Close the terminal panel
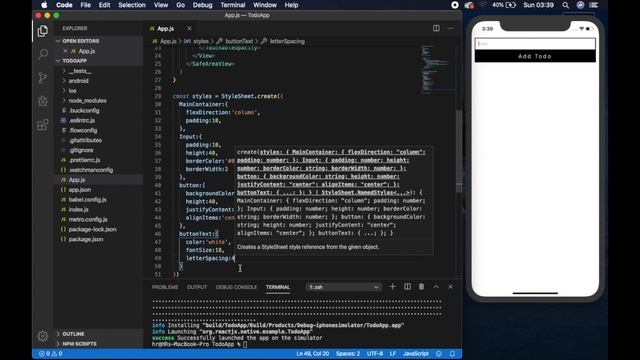Screen dimensions: 640x360 [x=450, y=287]
